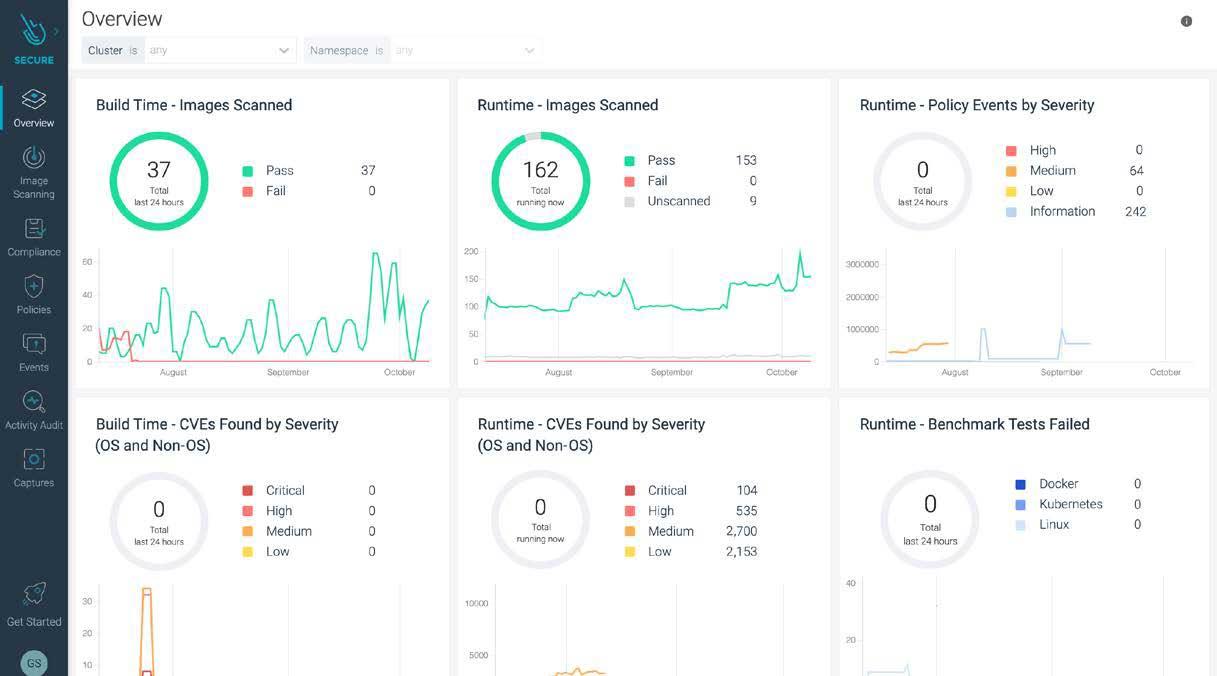
Task: Toggle the Unscanned legend entry in Runtime Images
Action: point(678,201)
